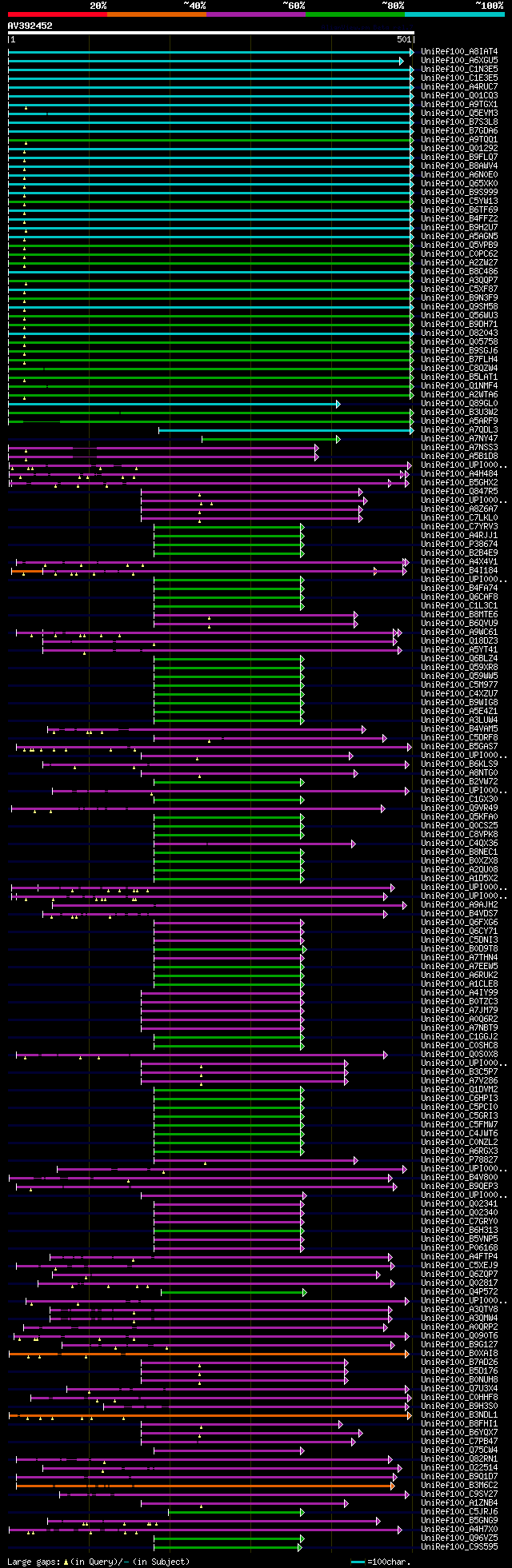Click entry UniRef100_P78827
This screenshot has width=512, height=1568.
(459, 1160)
